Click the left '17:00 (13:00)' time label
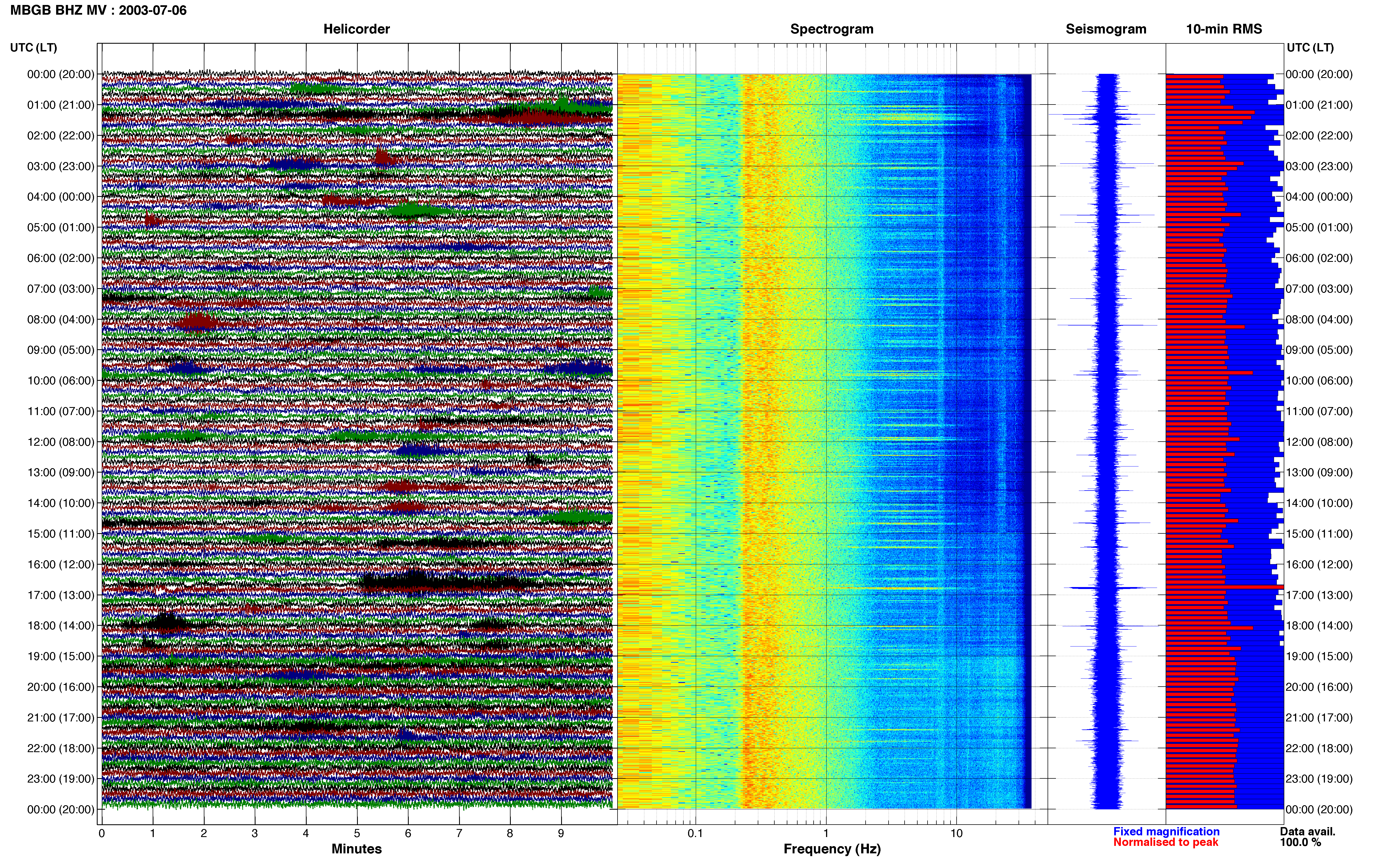This screenshot has width=1388, height=868. [61, 595]
